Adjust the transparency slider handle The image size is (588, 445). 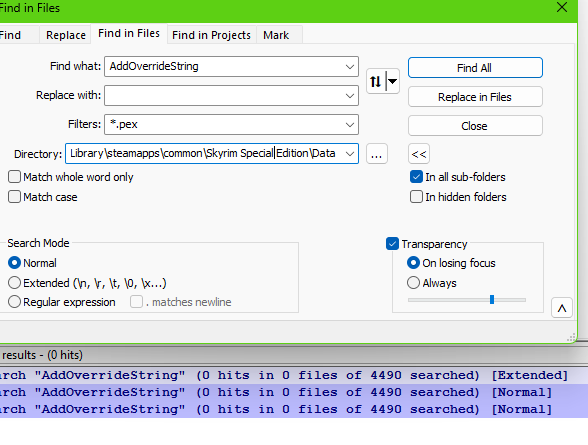492,300
